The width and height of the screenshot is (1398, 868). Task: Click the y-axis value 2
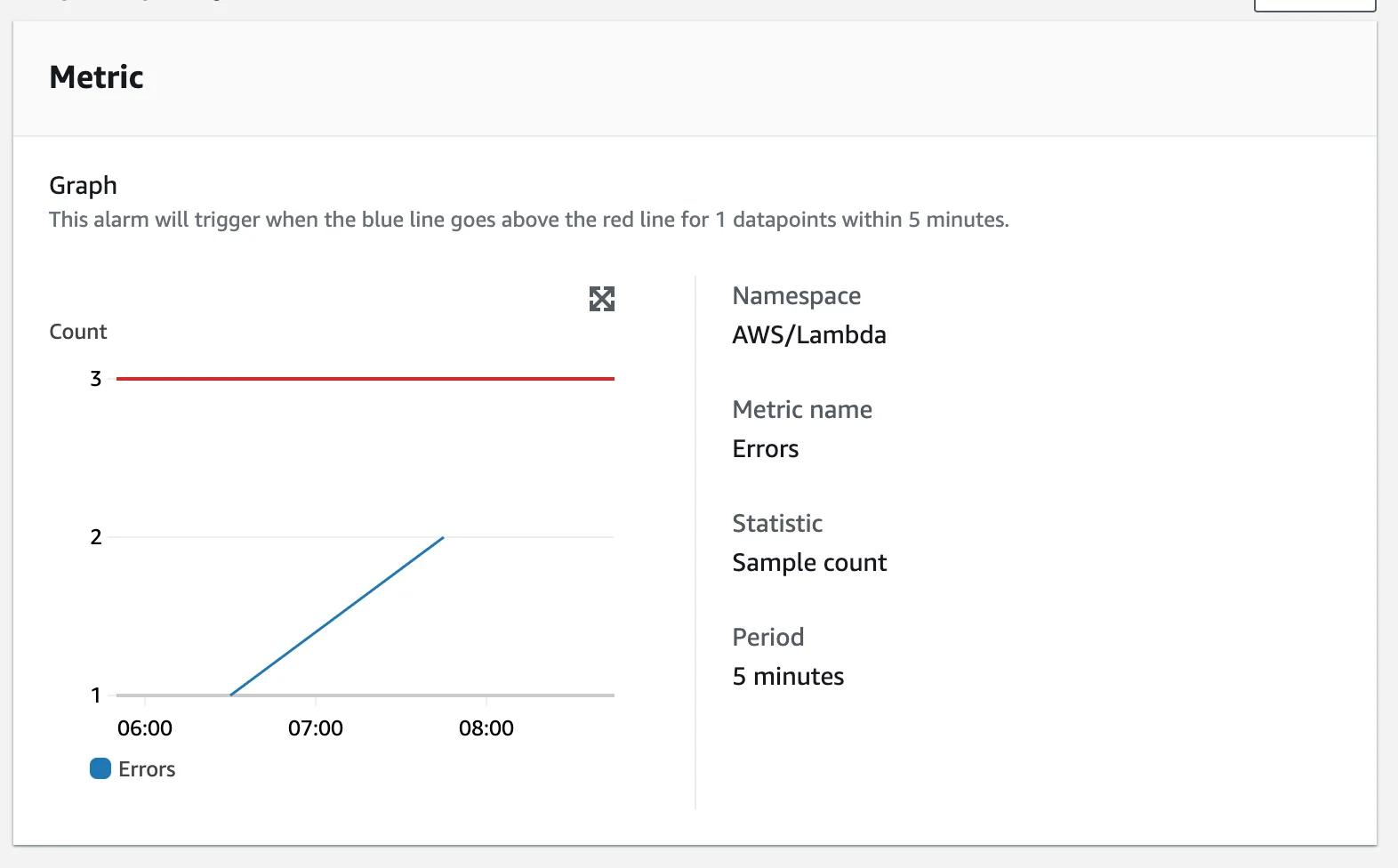coord(96,537)
